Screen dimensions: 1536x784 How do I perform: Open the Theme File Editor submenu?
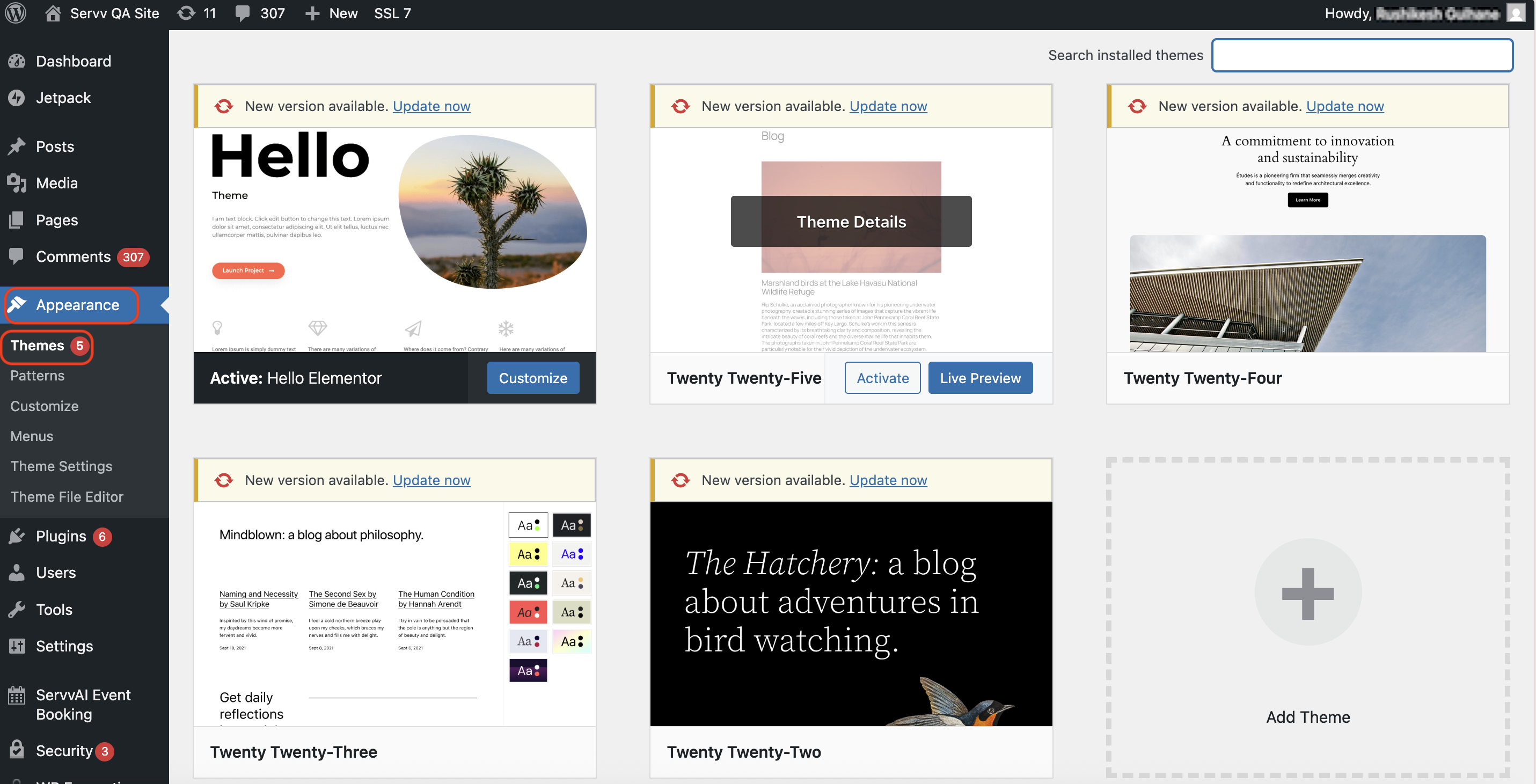pos(67,496)
